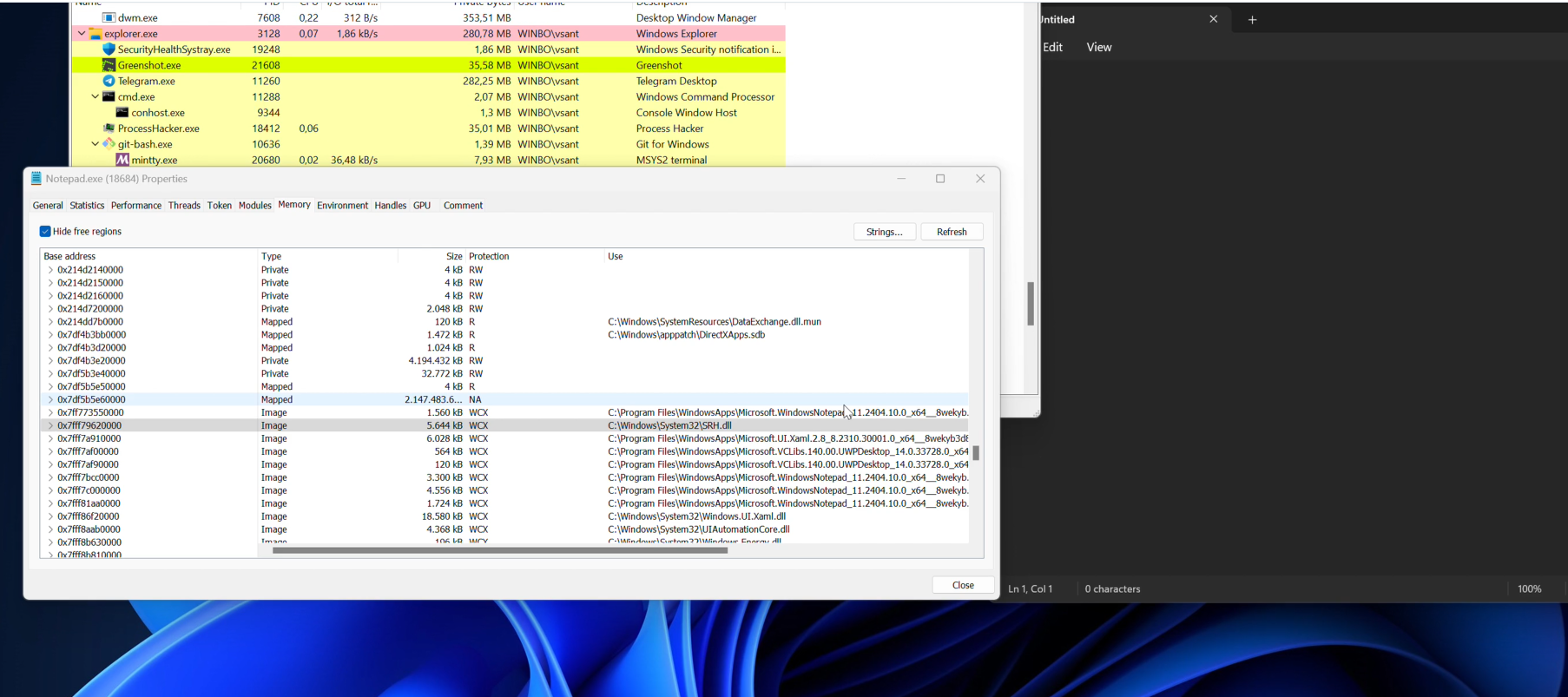Switch to the GPU tab
Image resolution: width=1568 pixels, height=697 pixels.
coord(422,206)
